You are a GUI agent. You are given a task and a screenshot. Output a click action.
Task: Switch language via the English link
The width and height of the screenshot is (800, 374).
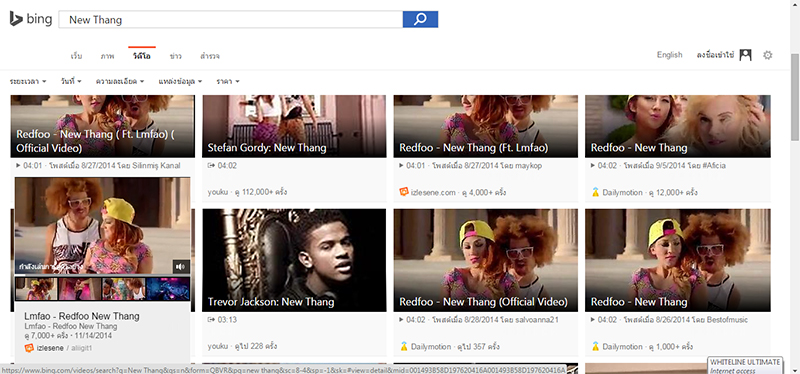tap(669, 55)
